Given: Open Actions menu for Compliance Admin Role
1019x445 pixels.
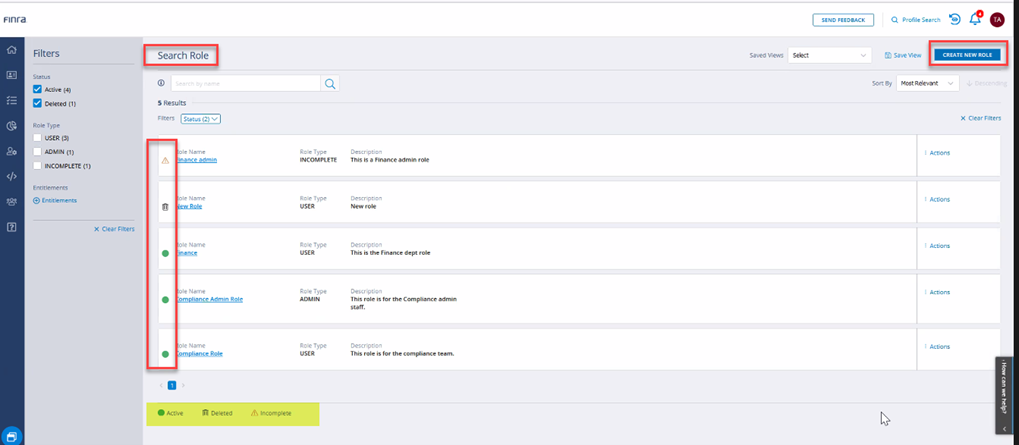Looking at the screenshot, I should (937, 292).
